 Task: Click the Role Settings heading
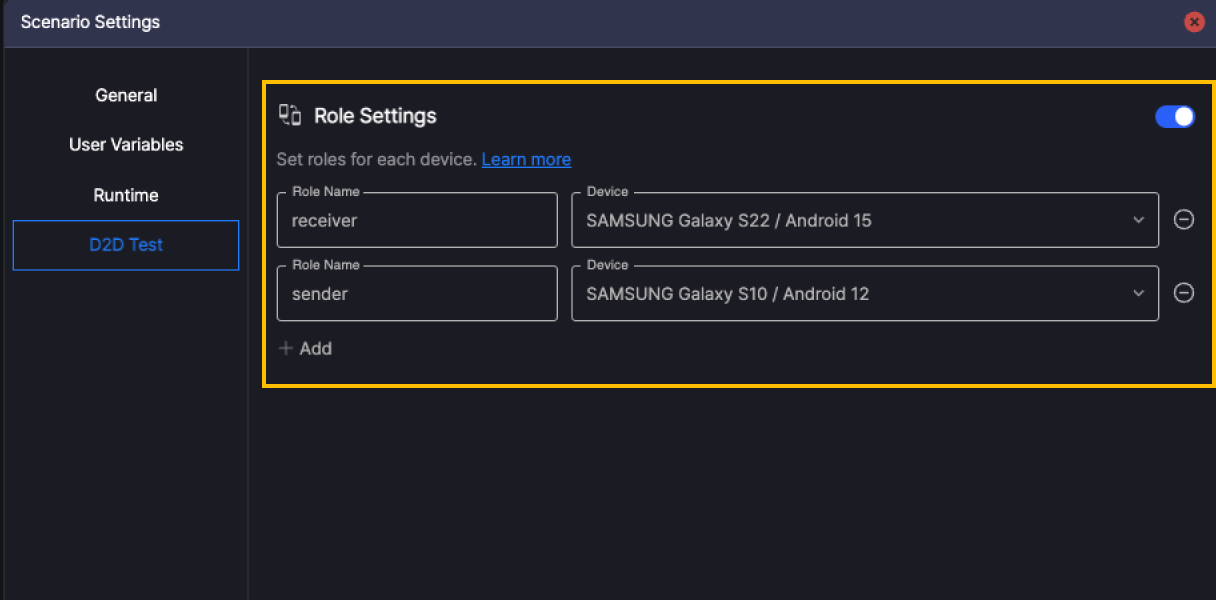[x=375, y=116]
